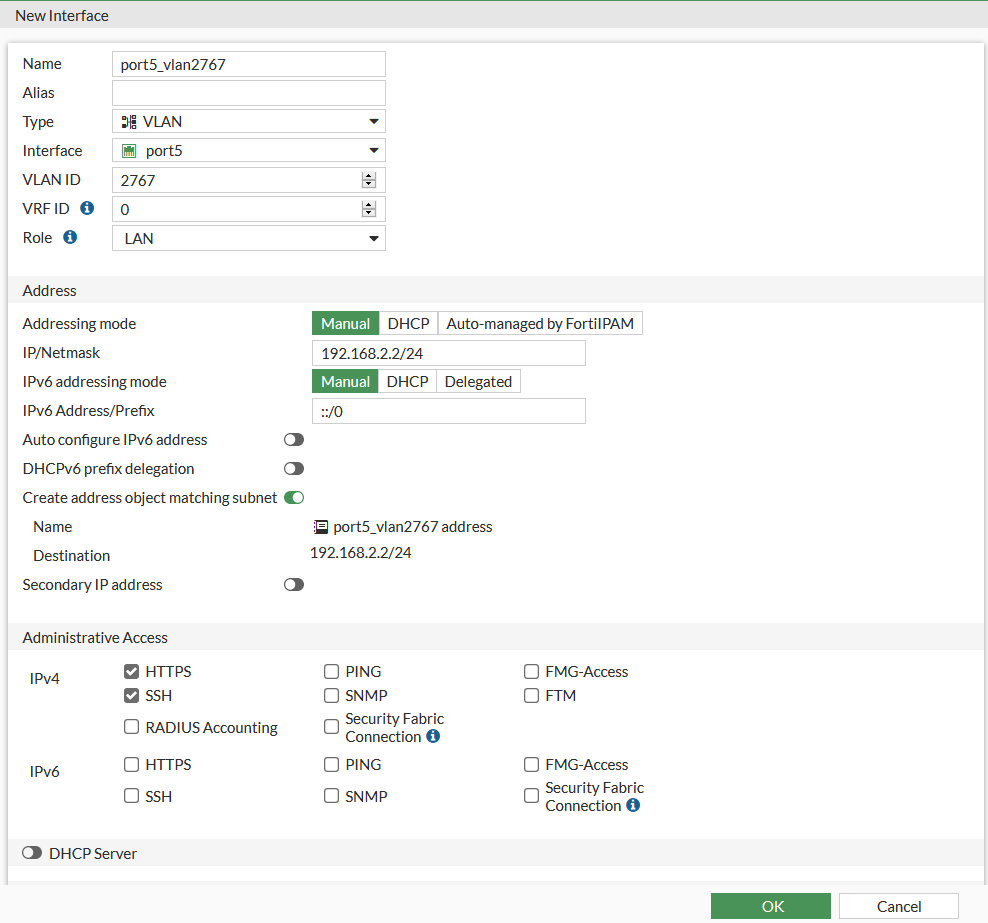Click the IPv4 Security Fabric Connection info icon
This screenshot has width=988, height=923.
[x=432, y=735]
